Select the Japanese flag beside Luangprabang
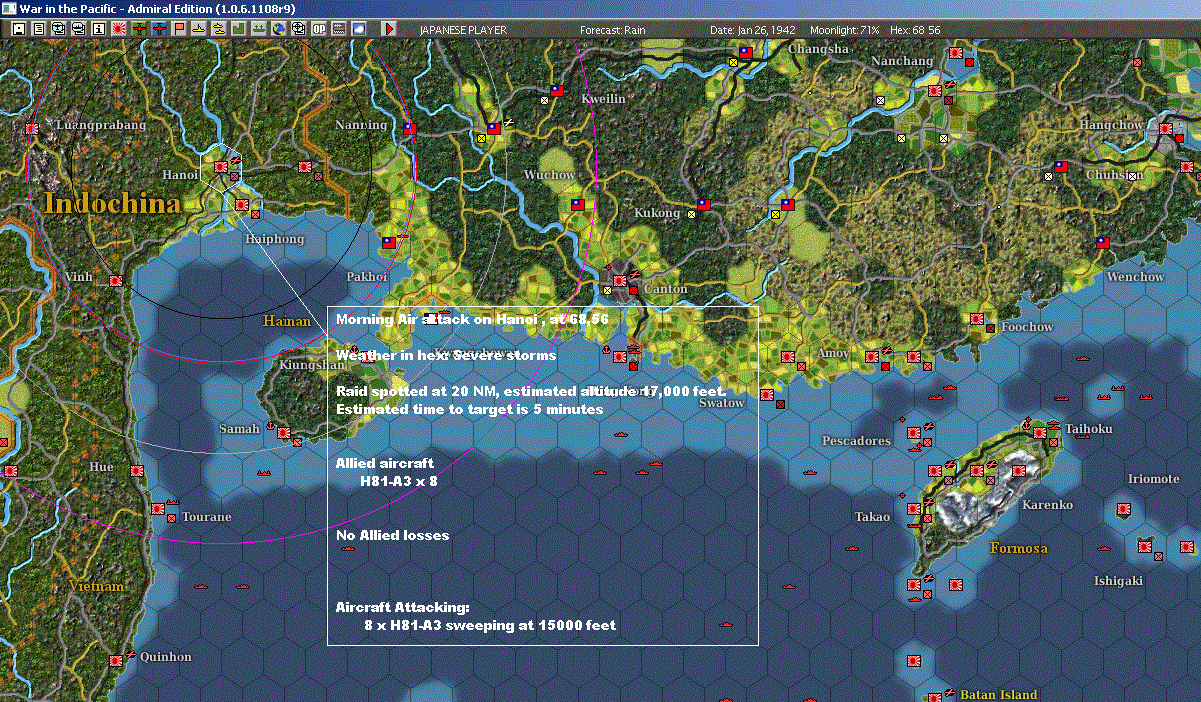The width and height of the screenshot is (1201, 702). coord(31,128)
